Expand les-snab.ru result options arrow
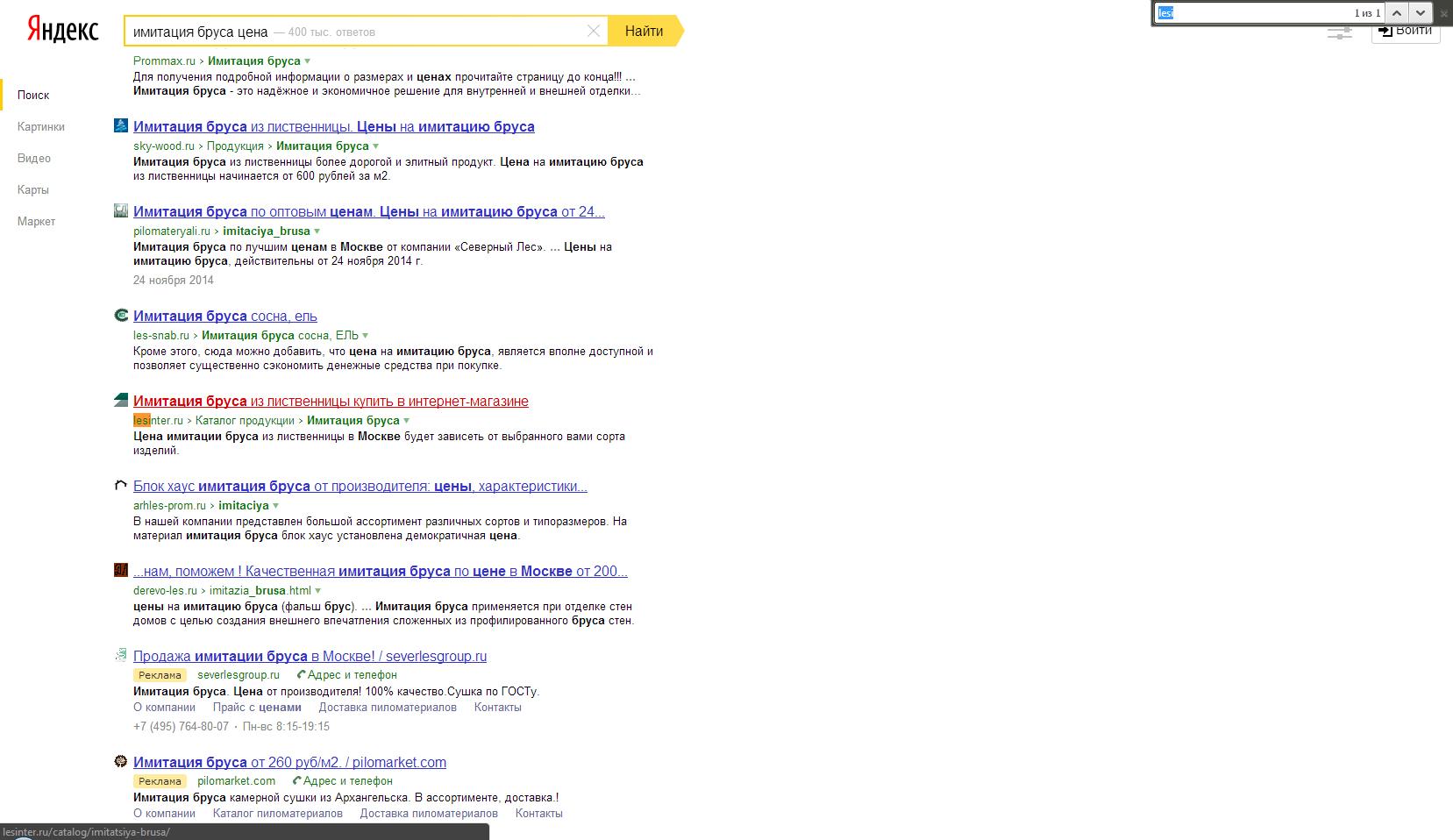Image resolution: width=1453 pixels, height=840 pixels. pos(366,336)
